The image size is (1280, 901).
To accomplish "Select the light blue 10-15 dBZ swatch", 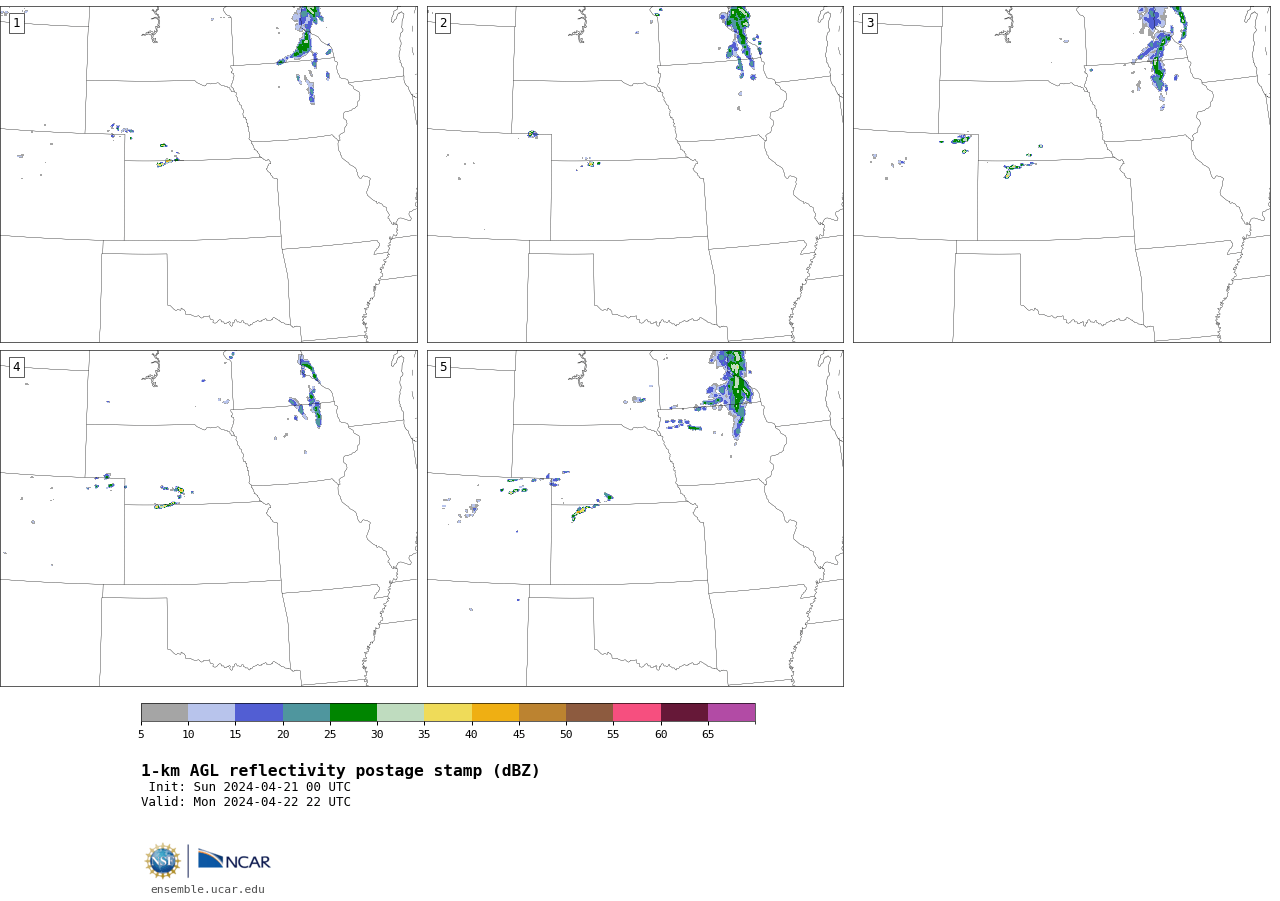I will (x=211, y=712).
